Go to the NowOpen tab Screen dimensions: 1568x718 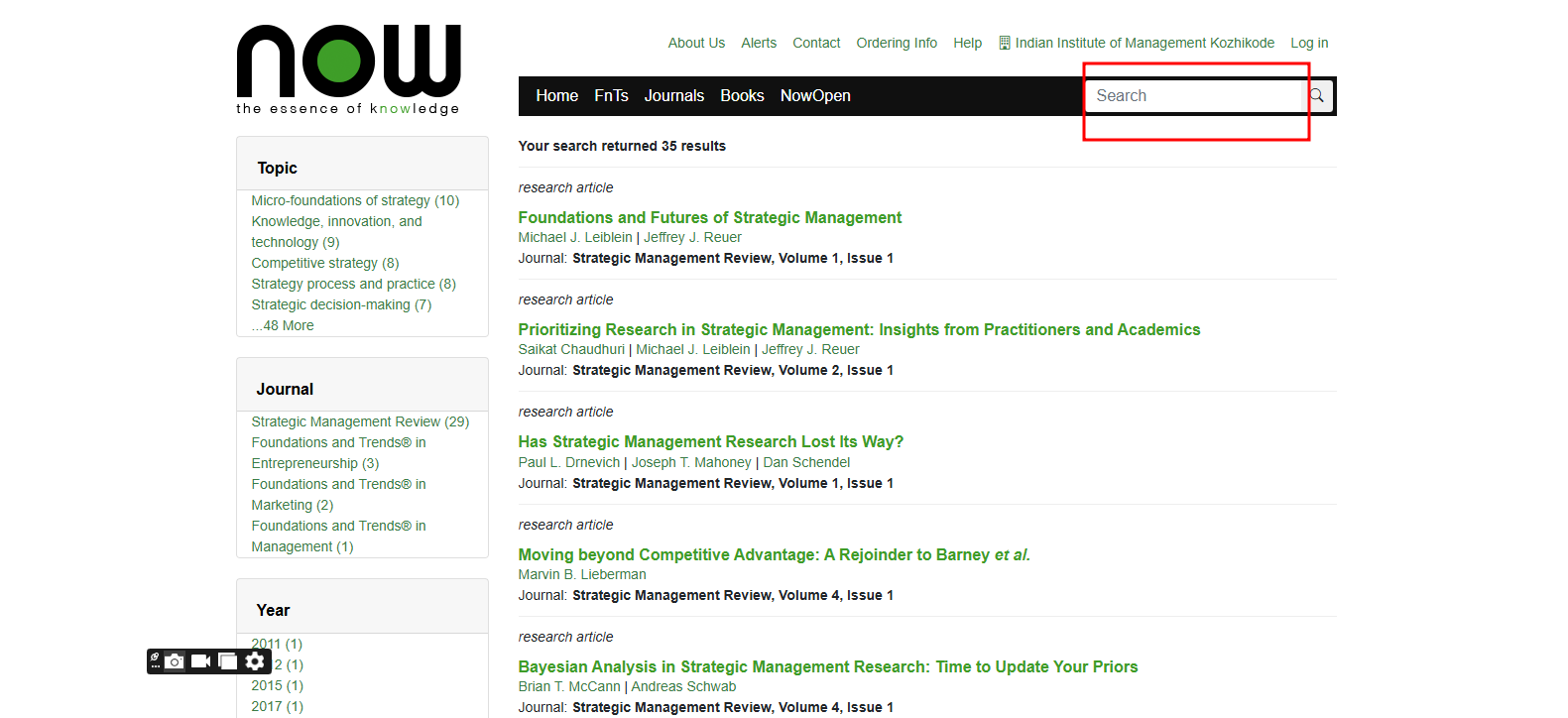814,96
